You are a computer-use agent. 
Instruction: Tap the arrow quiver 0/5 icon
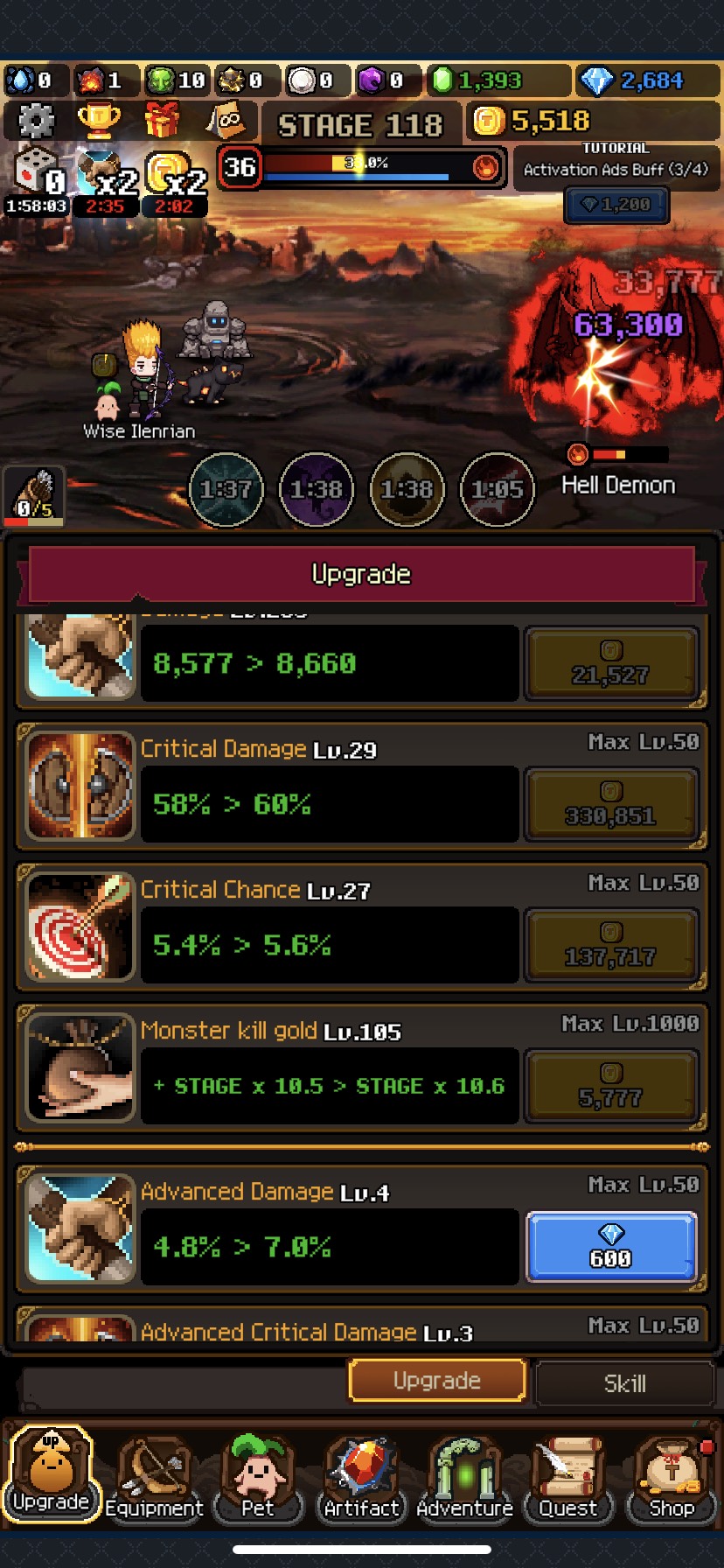tap(34, 496)
